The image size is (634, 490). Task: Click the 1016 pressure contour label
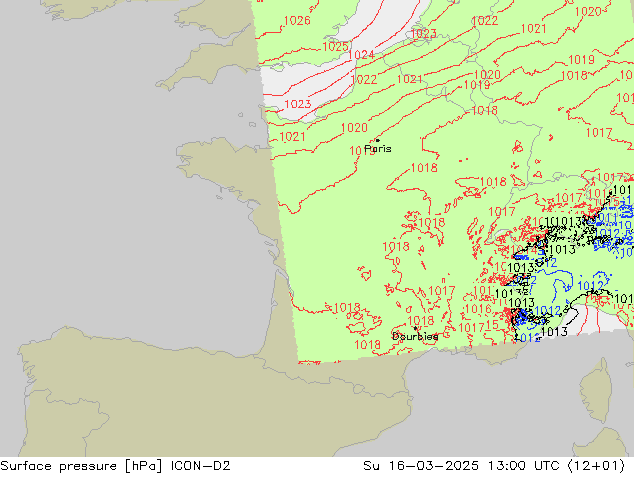pos(478,310)
